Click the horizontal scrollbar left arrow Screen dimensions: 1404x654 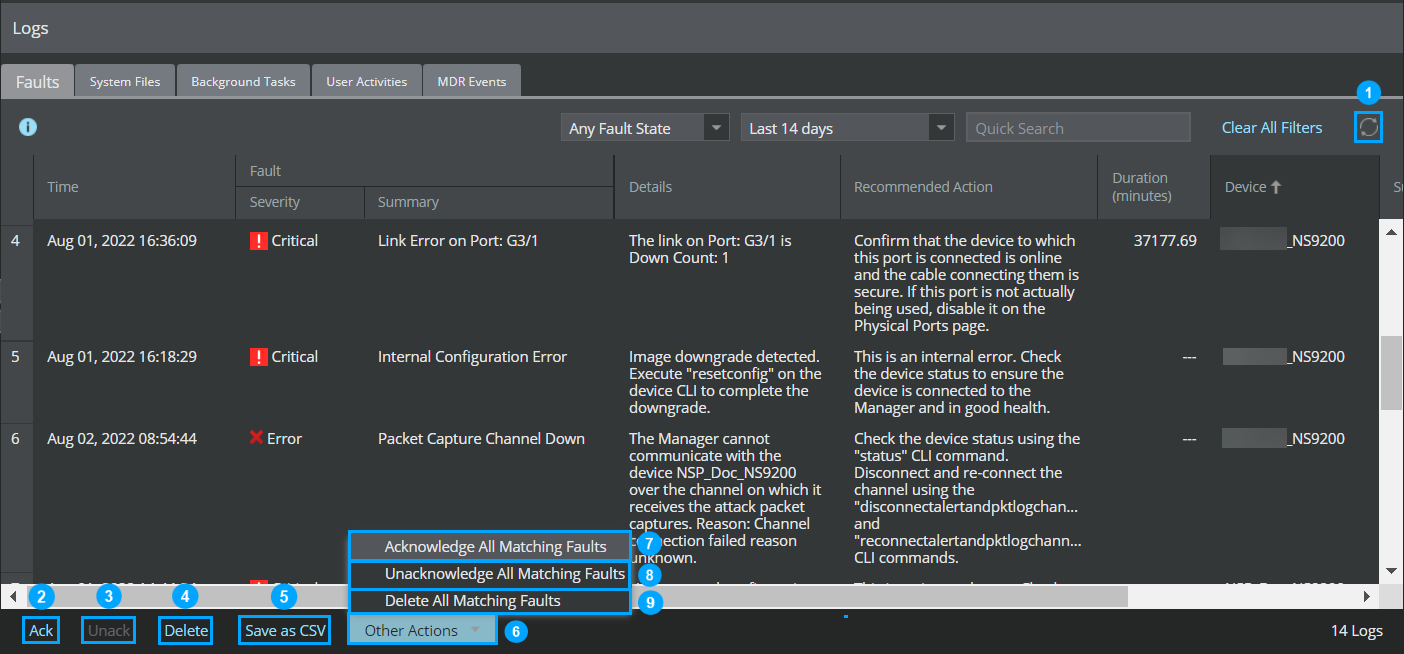12,596
